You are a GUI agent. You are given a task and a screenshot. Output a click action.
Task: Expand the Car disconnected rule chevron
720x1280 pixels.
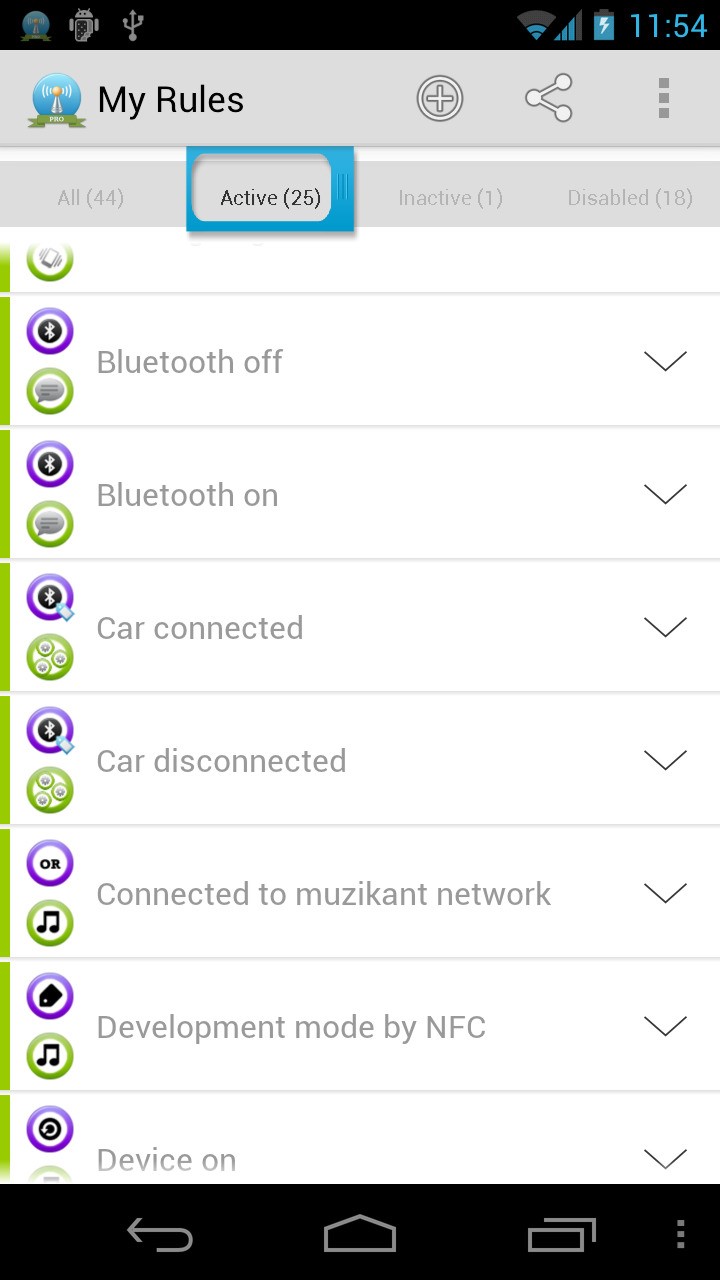coord(665,760)
